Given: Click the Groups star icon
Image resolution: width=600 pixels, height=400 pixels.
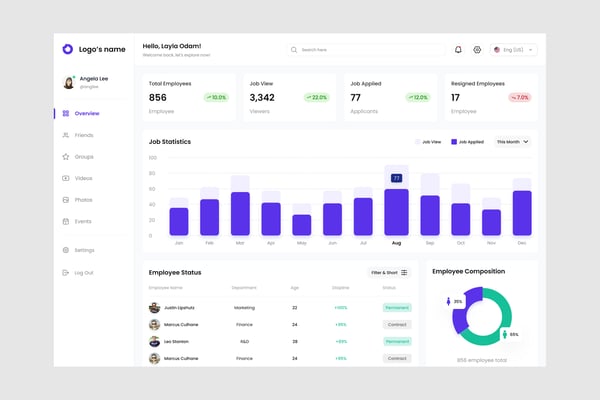Looking at the screenshot, I should (66, 157).
